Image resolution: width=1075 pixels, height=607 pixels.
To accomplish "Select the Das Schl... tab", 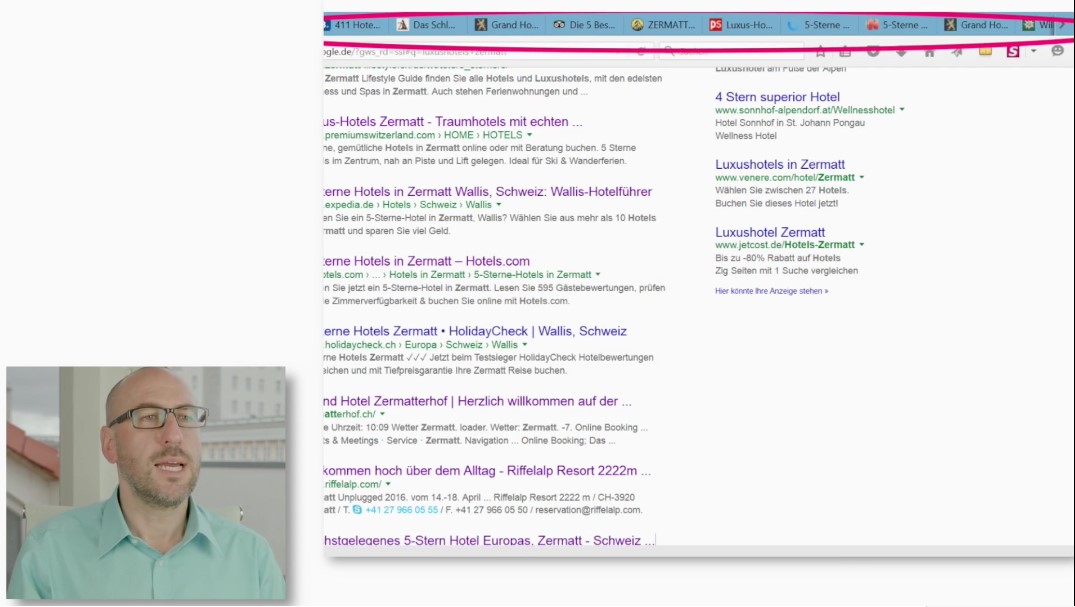I will tap(428, 25).
